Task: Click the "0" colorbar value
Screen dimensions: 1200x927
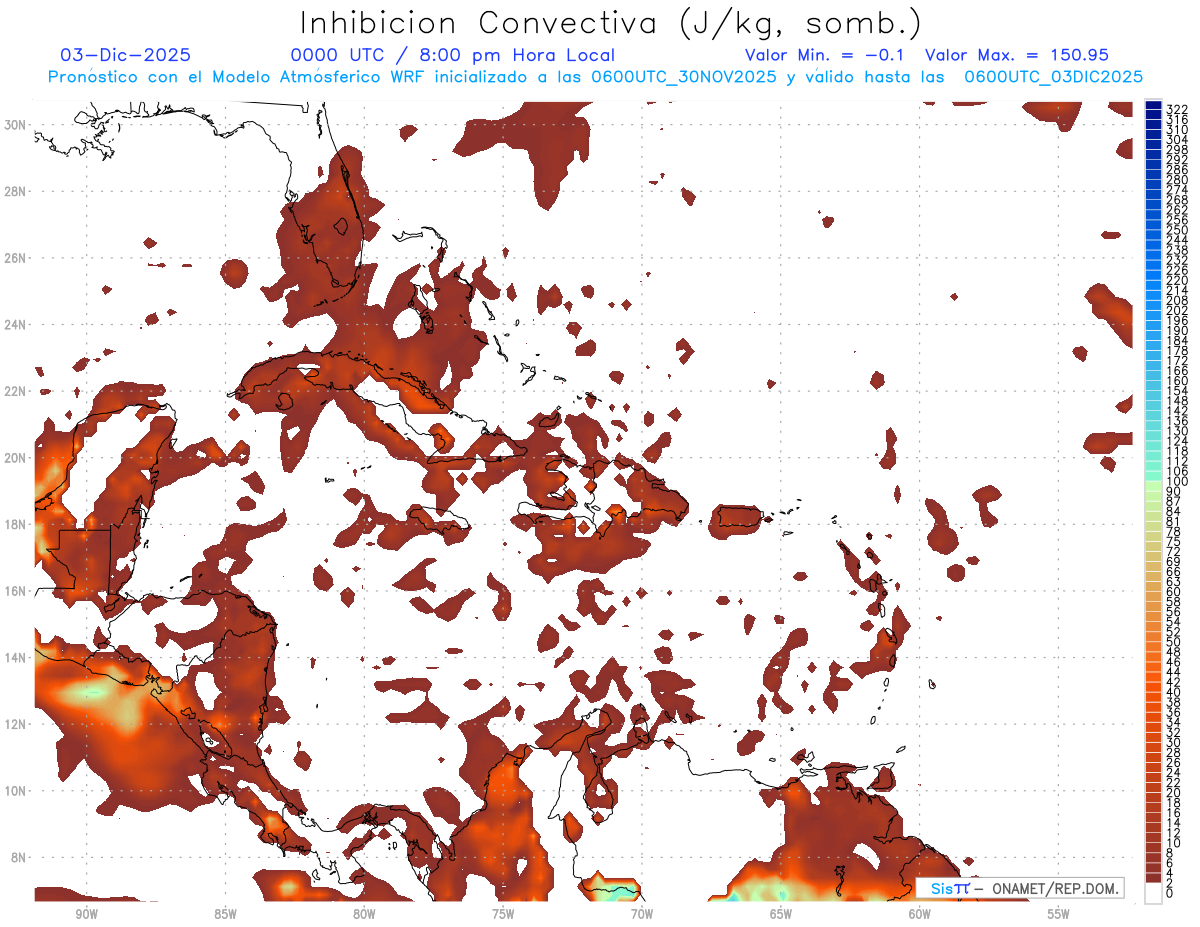Action: 1170,893
